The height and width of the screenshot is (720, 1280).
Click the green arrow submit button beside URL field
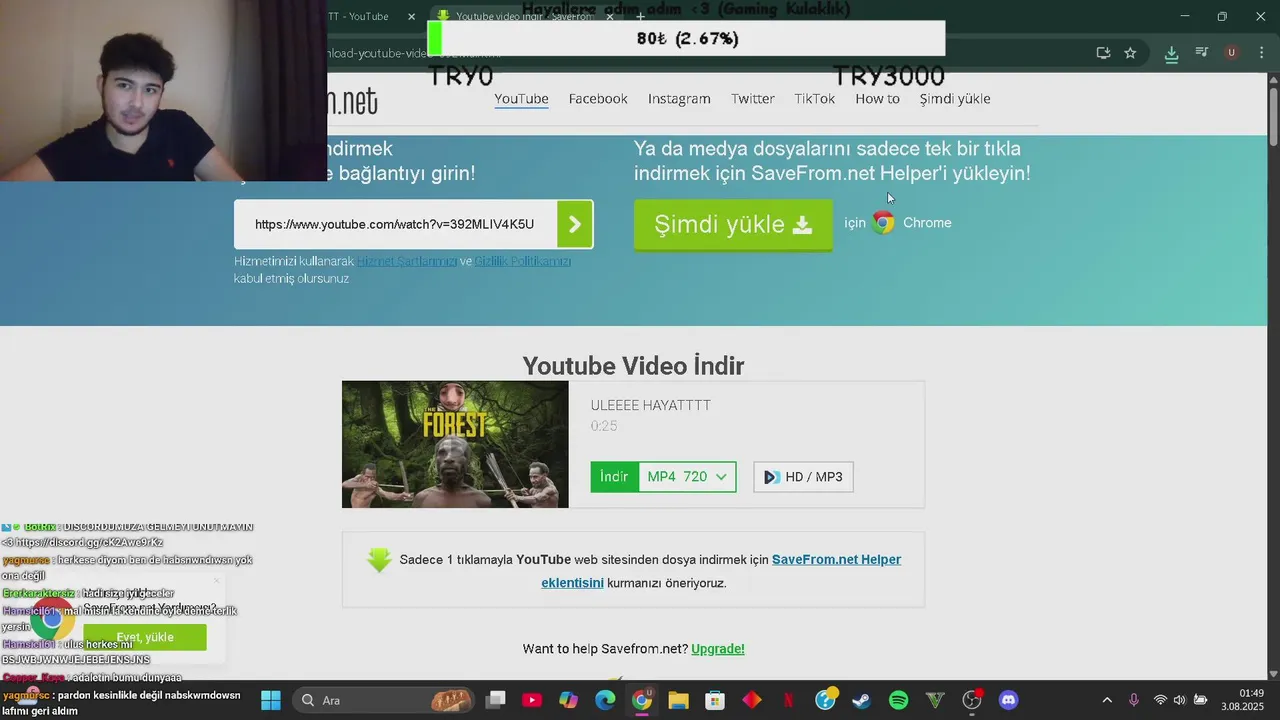575,224
